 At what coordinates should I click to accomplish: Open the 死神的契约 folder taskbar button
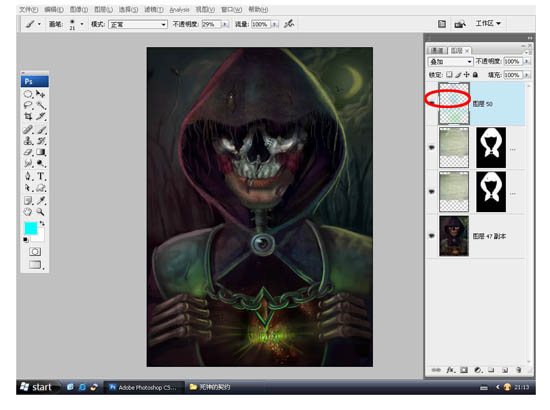(x=210, y=387)
